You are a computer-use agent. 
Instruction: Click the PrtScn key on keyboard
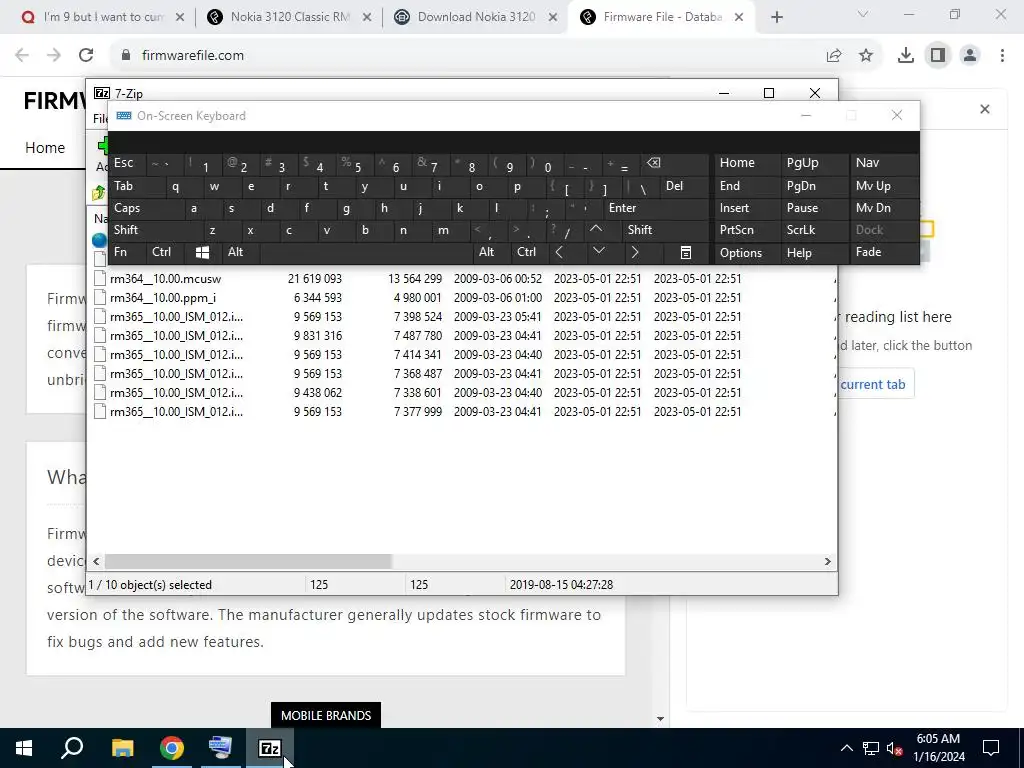tap(747, 230)
